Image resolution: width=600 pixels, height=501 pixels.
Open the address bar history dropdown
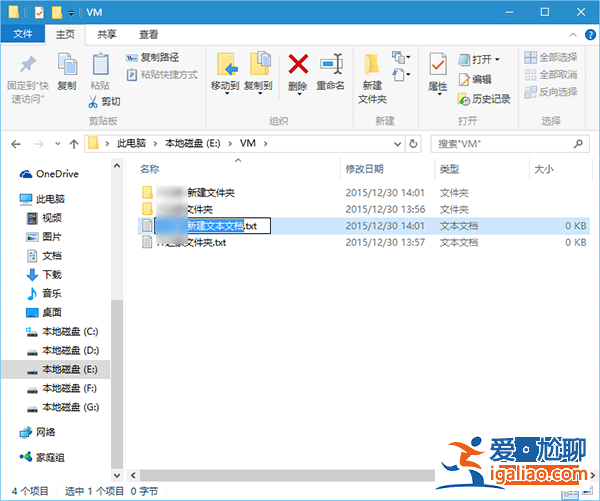point(398,144)
